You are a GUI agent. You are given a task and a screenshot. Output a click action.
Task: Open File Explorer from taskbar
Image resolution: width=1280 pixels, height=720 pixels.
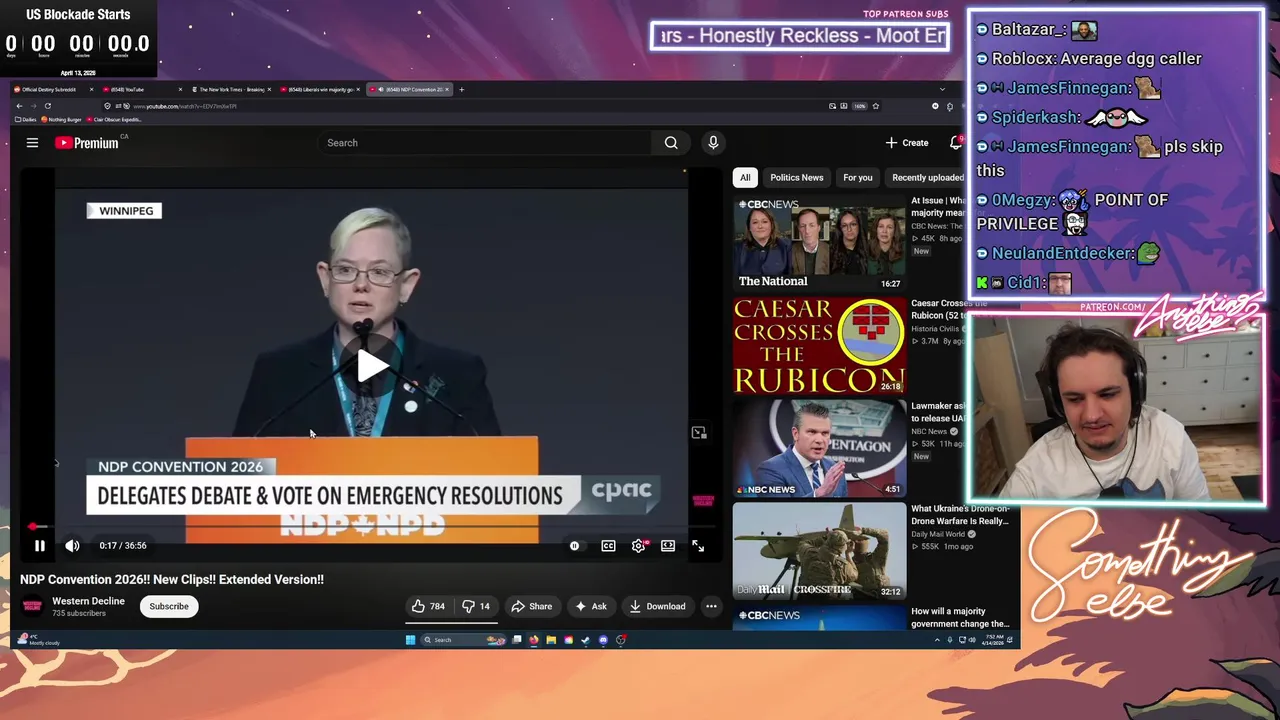[x=550, y=640]
